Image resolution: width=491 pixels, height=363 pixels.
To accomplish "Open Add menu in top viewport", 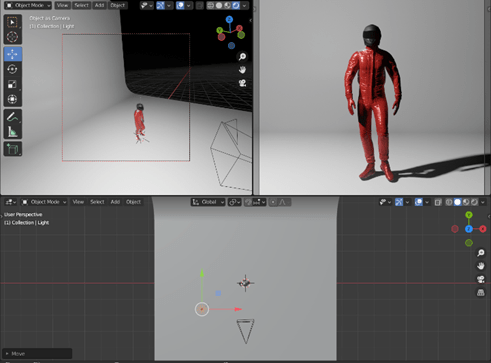I will [x=99, y=5].
